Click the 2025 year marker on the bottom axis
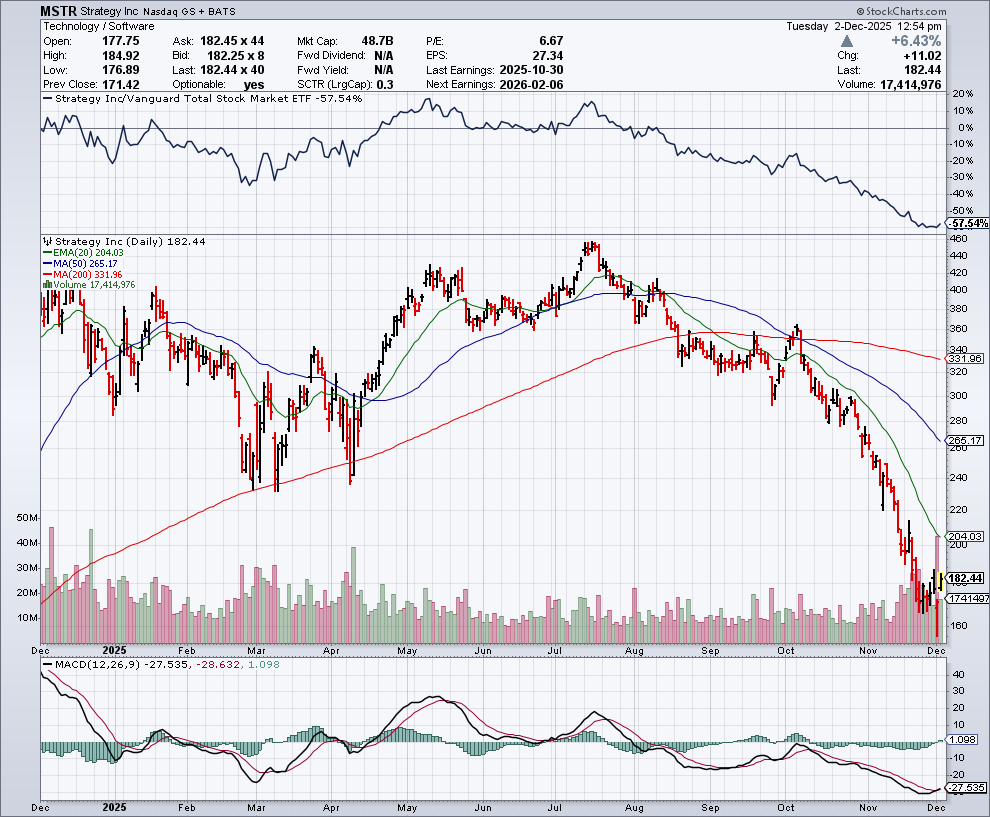This screenshot has height=817, width=990. 114,650
